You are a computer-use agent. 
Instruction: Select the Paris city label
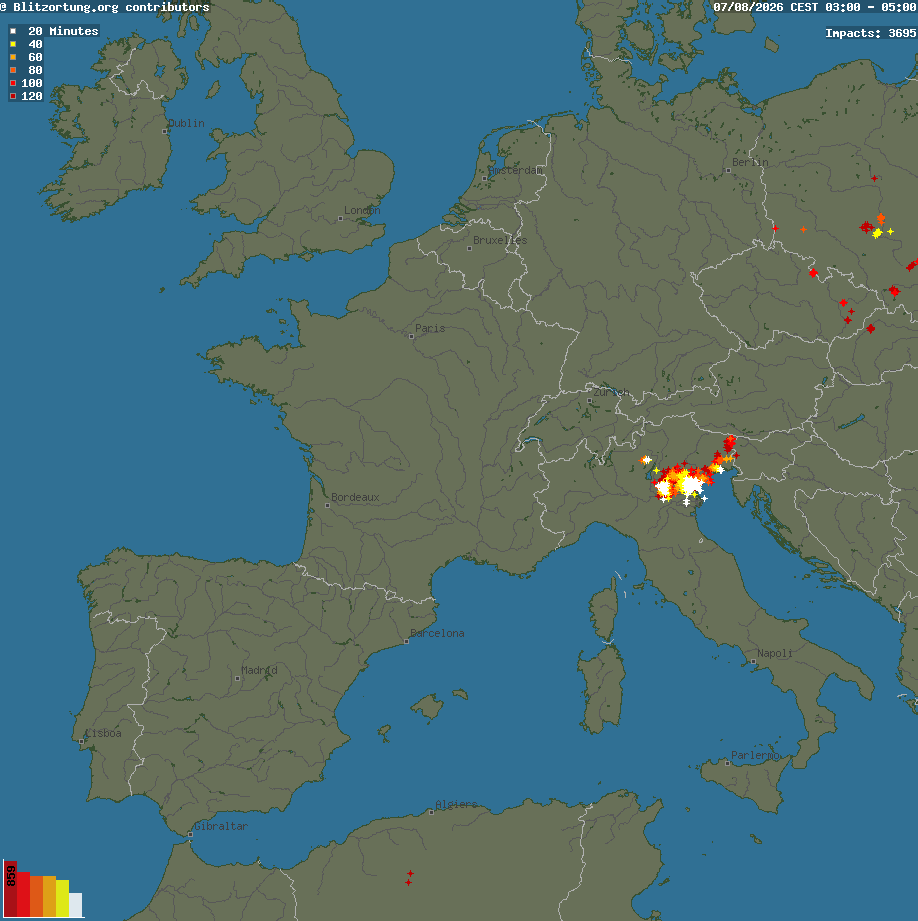[430, 328]
